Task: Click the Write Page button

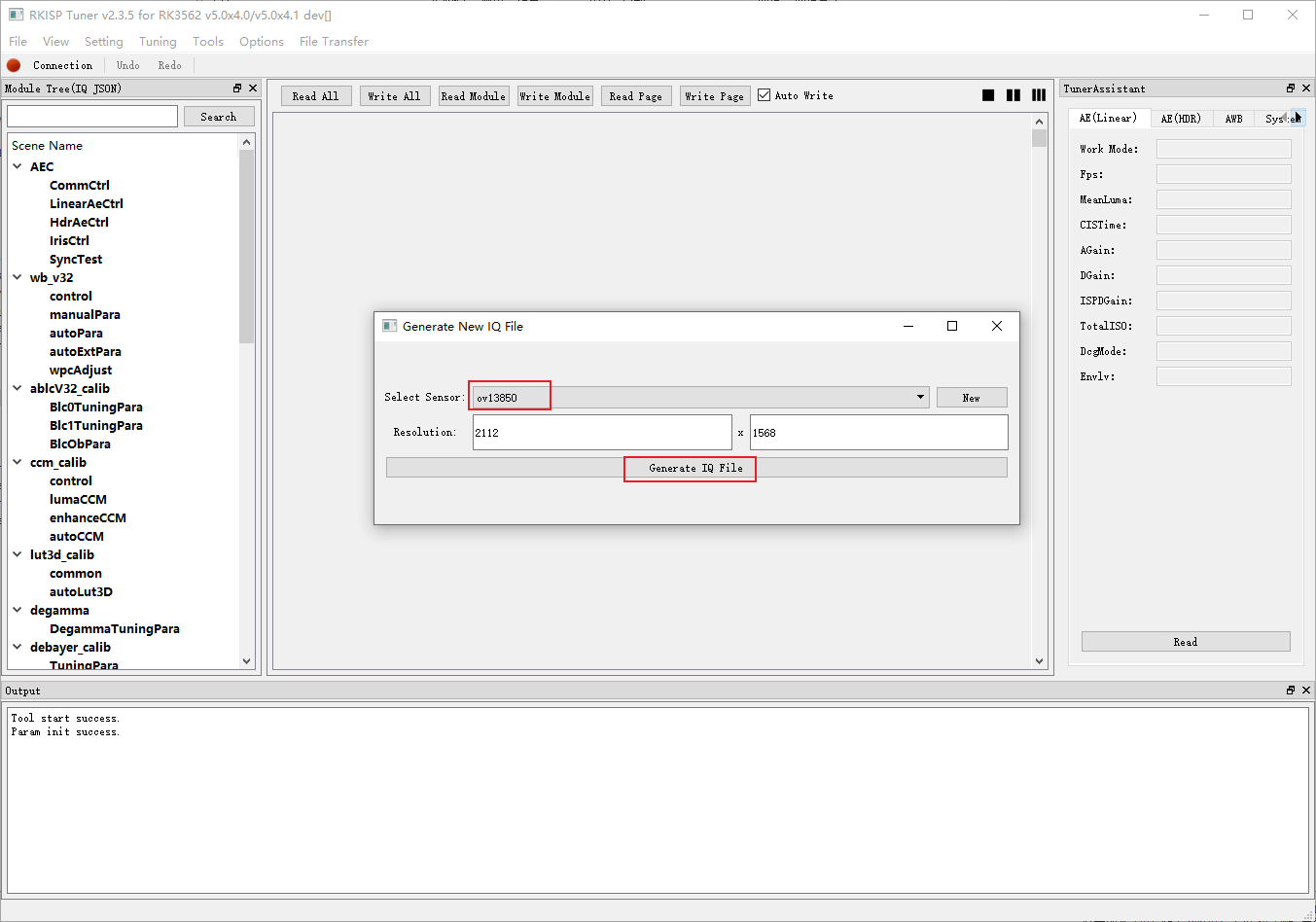Action: click(x=715, y=96)
